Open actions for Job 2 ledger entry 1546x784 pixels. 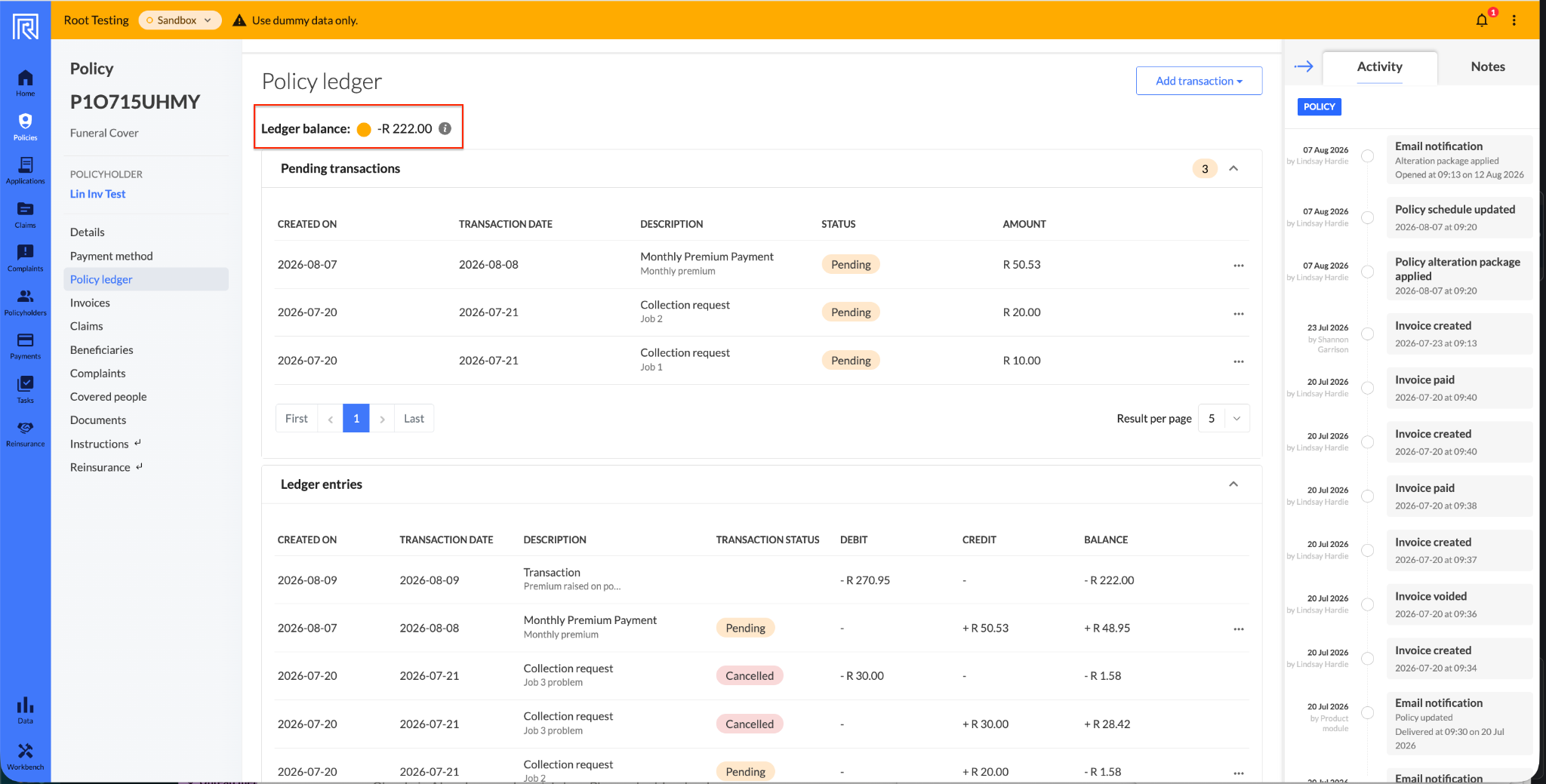pyautogui.click(x=1239, y=773)
